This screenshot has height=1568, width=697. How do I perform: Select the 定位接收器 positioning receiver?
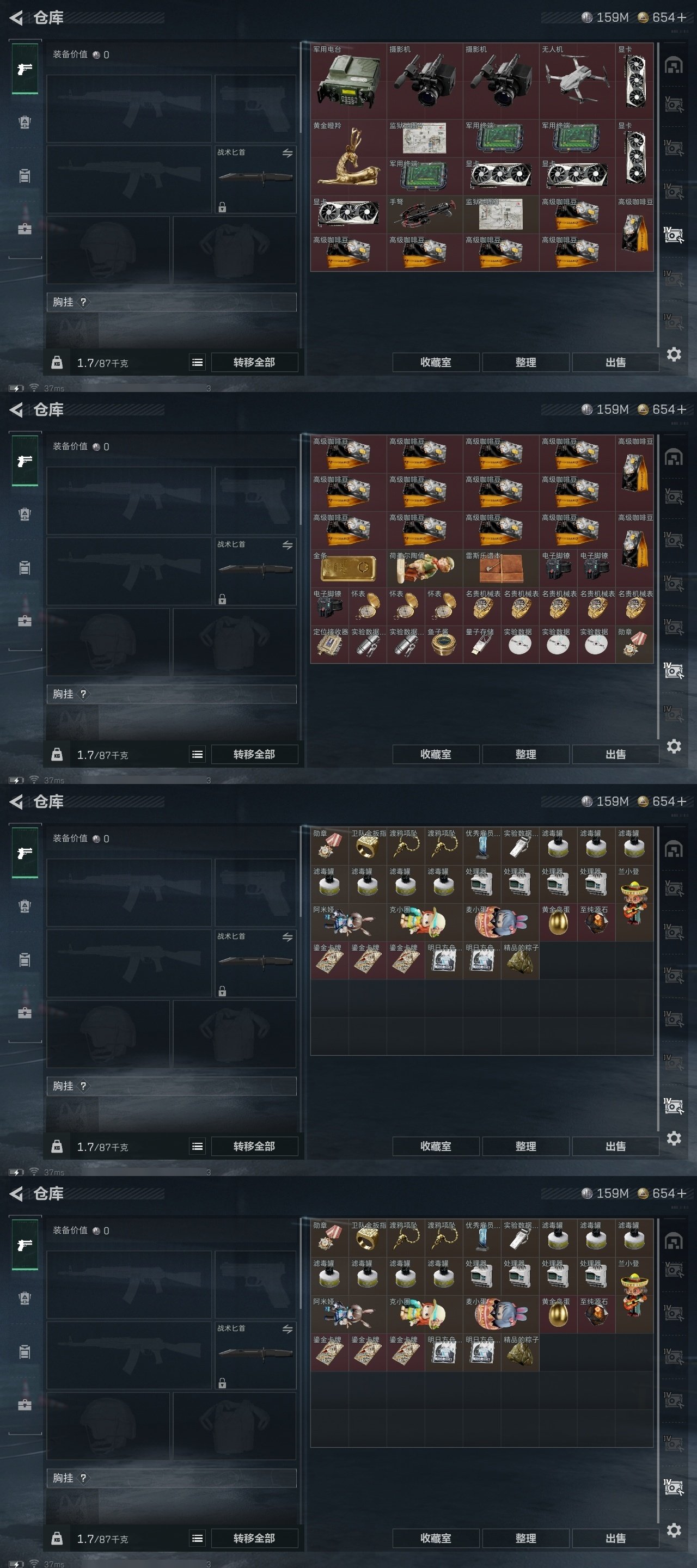[329, 644]
